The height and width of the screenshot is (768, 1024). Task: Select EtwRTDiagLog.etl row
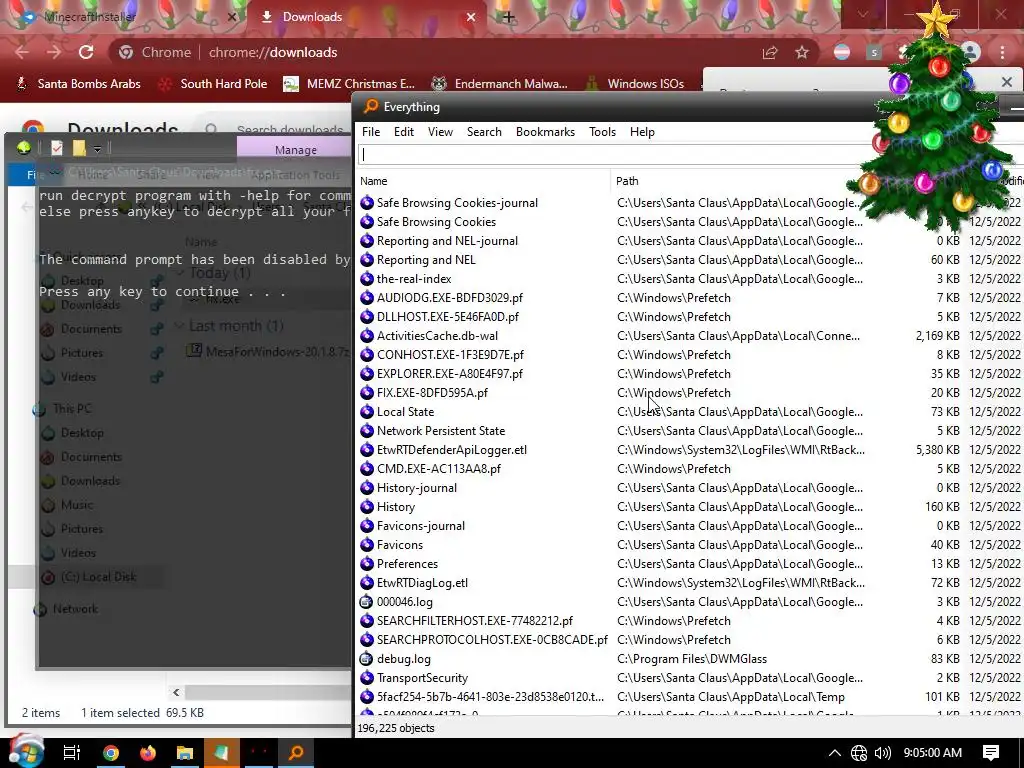[x=690, y=583]
